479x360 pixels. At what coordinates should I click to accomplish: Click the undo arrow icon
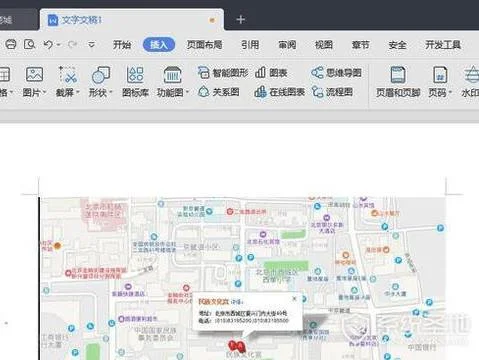pyautogui.click(x=48, y=44)
